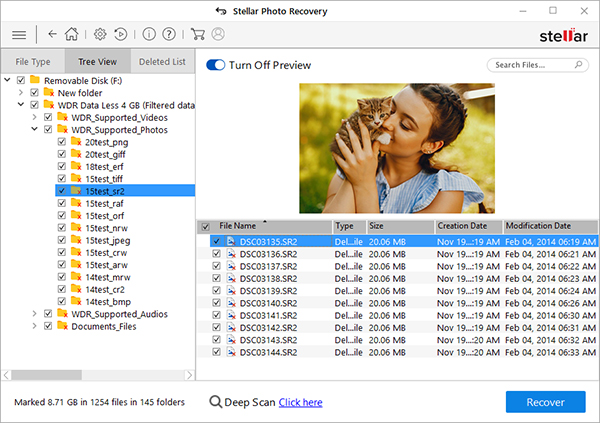Click the shopping cart icon
The image size is (600, 423).
point(197,34)
